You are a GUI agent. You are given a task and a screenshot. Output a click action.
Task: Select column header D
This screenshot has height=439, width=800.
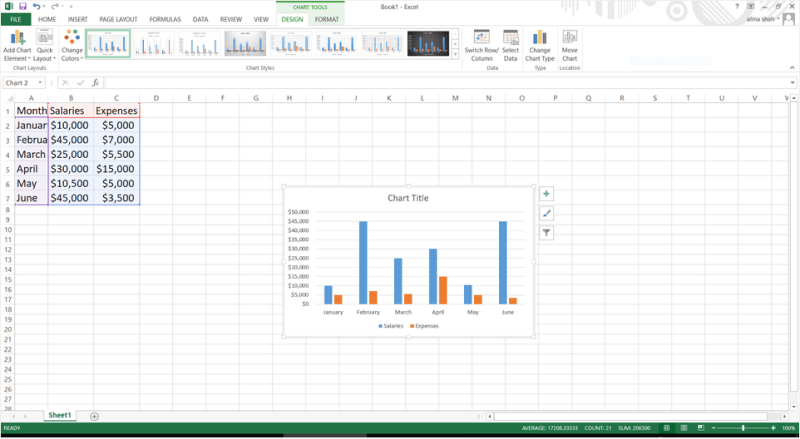(x=156, y=98)
